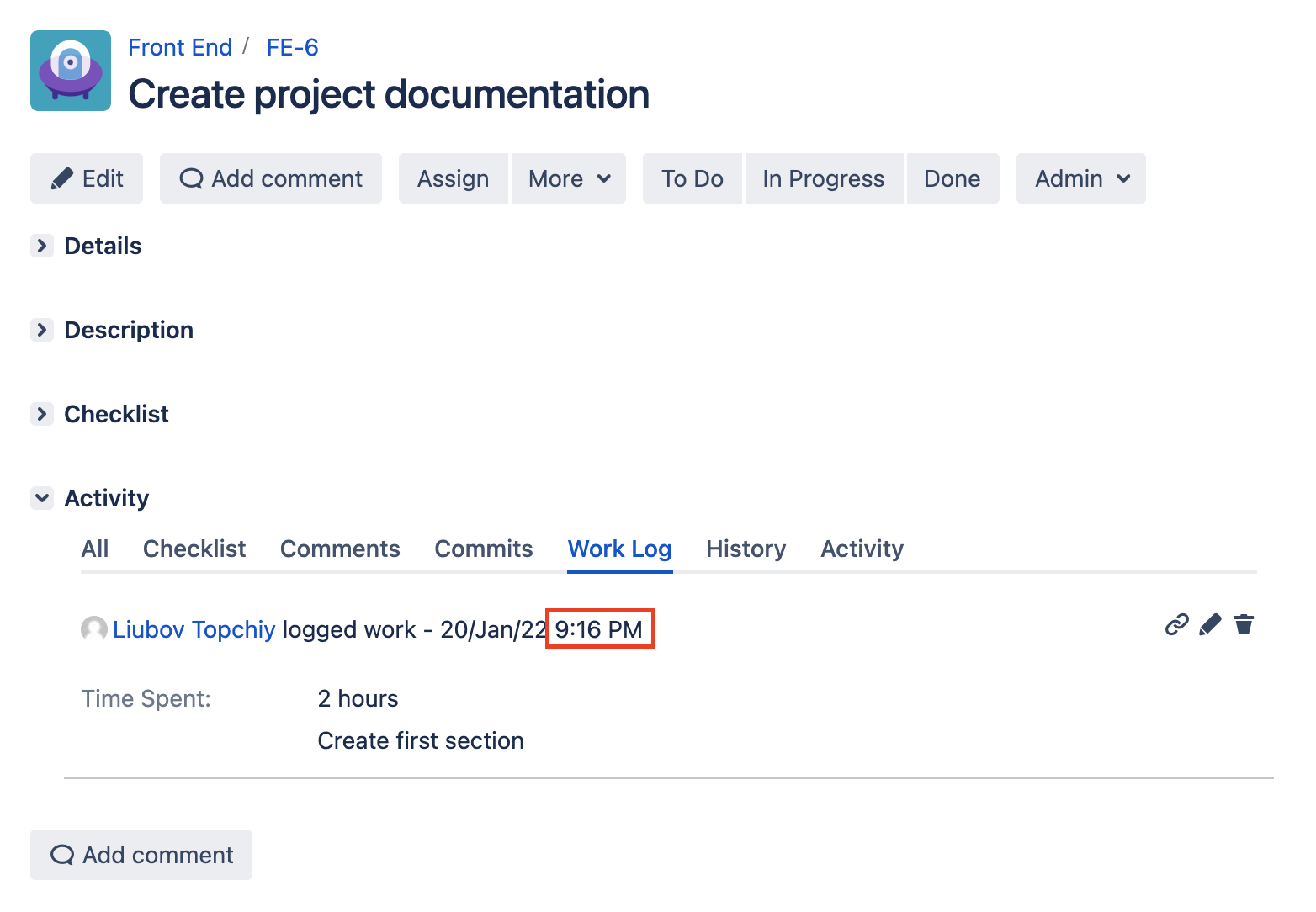
Task: Click the top Add comment button
Action: [x=271, y=178]
